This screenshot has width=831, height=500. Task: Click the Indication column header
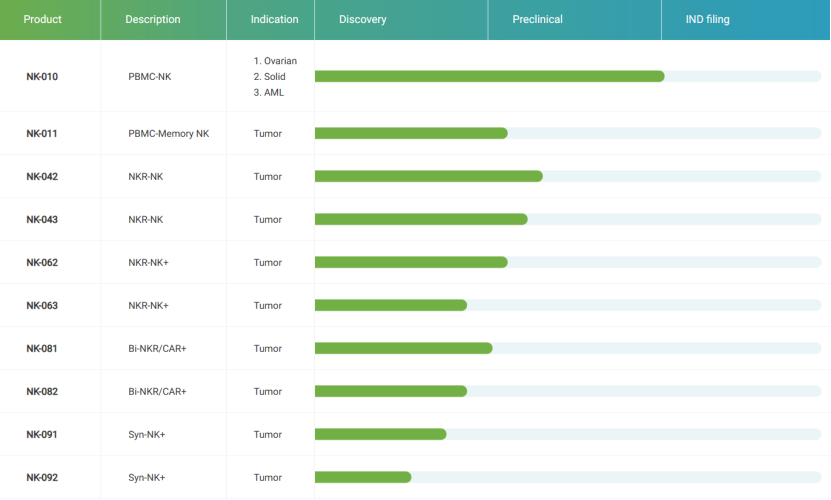(275, 19)
